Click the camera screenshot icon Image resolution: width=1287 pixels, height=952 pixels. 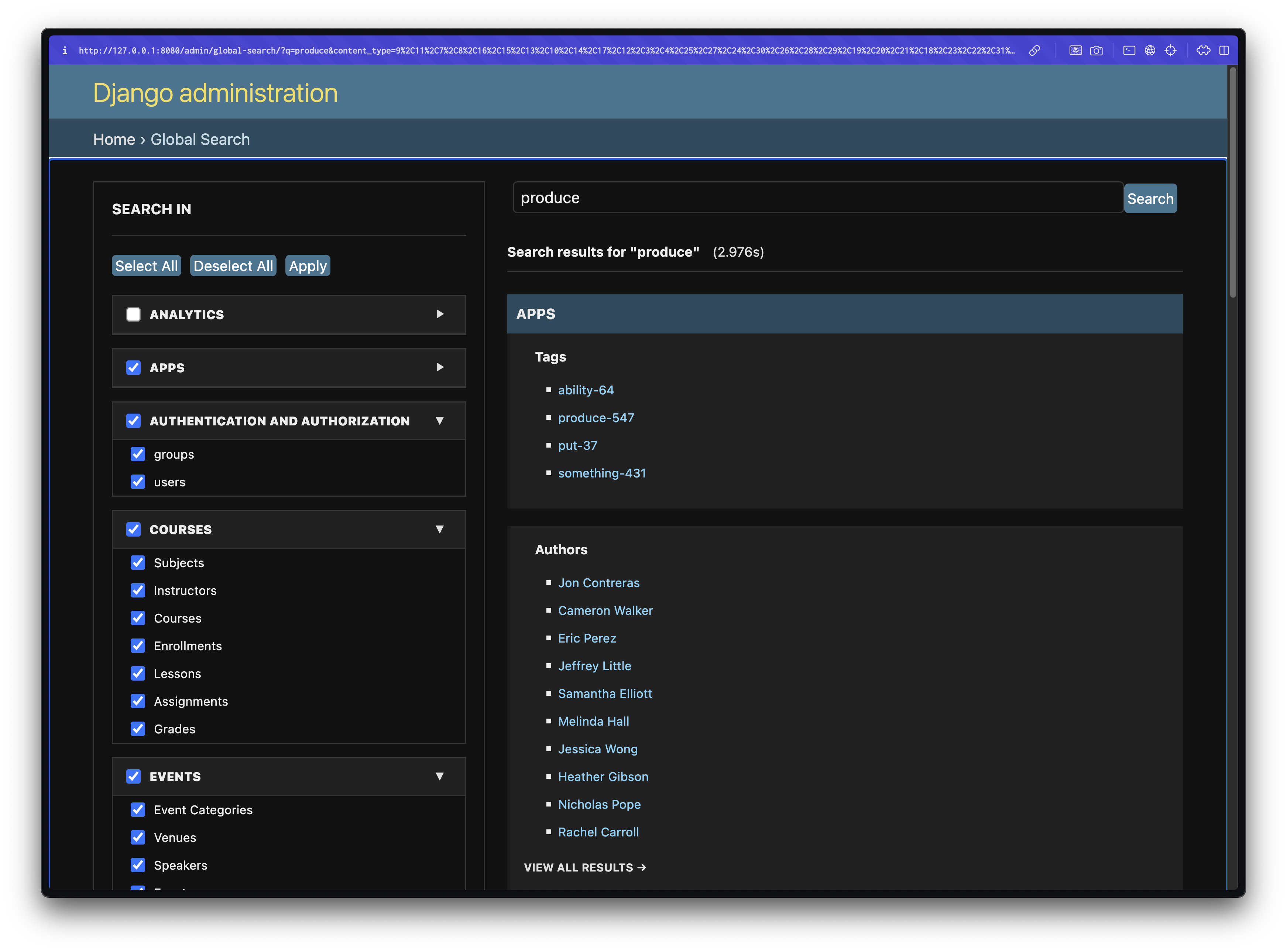pyautogui.click(x=1096, y=51)
